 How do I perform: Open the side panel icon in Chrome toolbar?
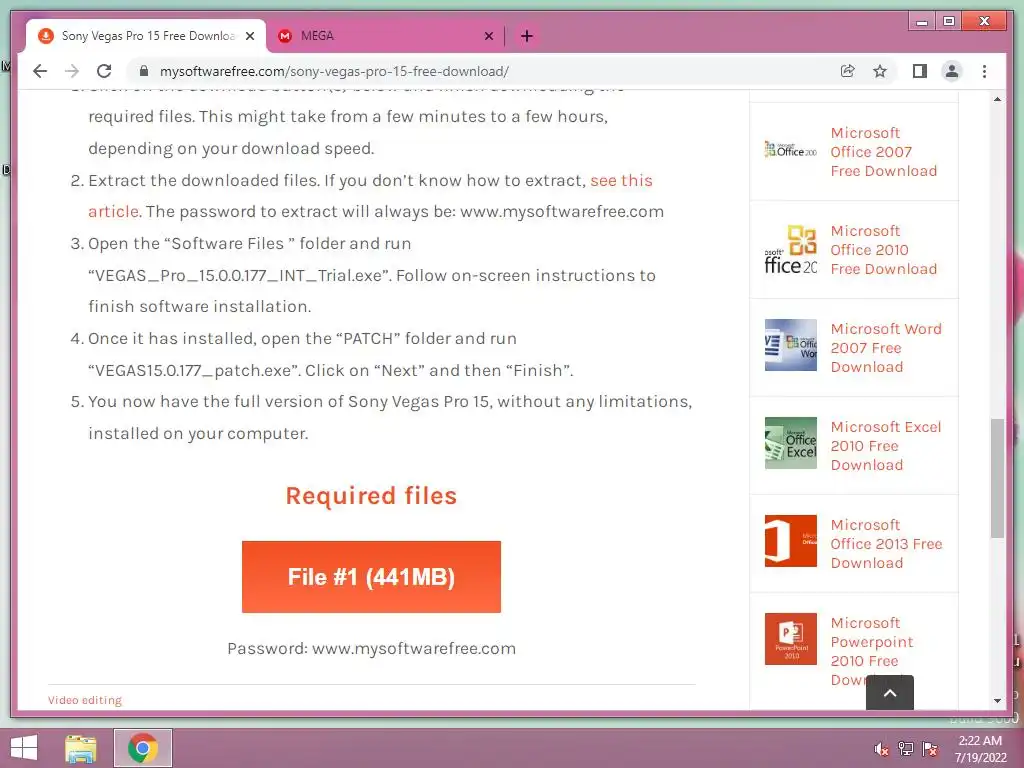[x=920, y=71]
